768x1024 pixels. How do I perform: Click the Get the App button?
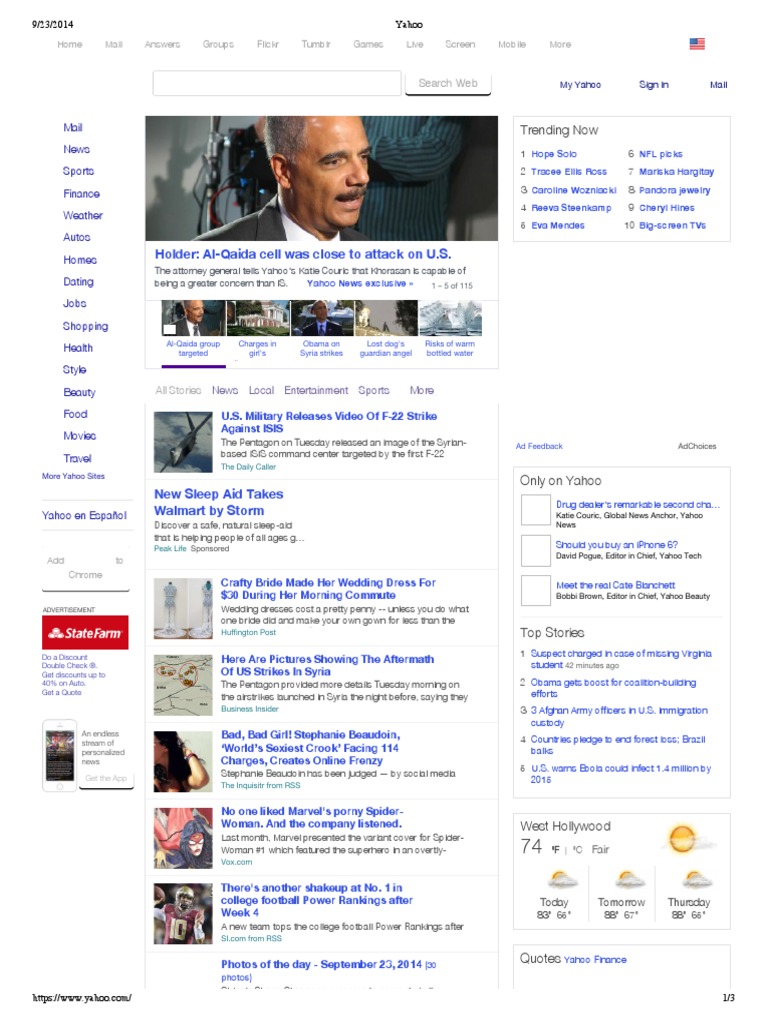[x=106, y=778]
